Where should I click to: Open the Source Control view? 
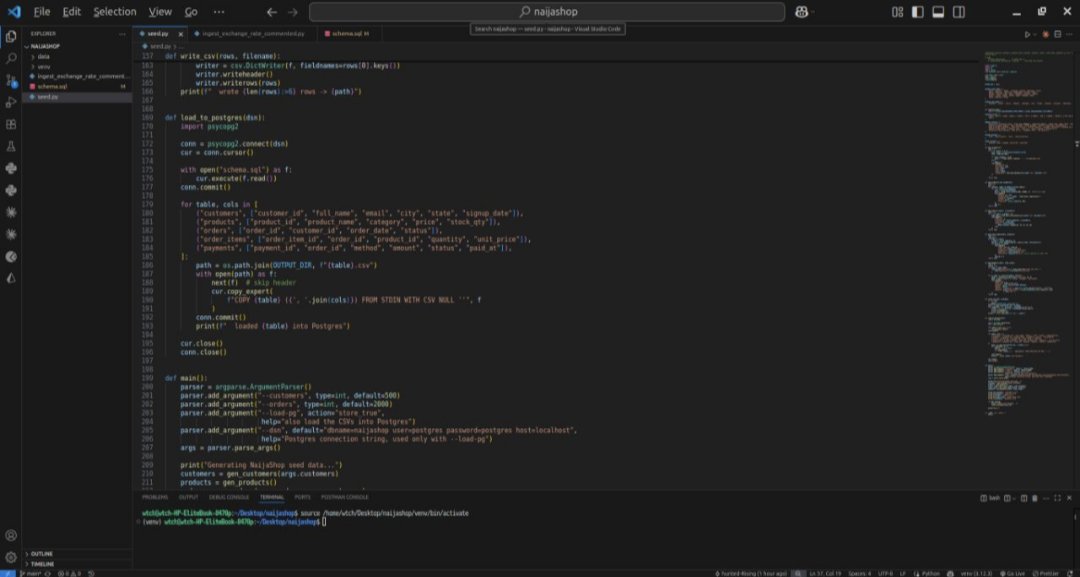(x=10, y=81)
